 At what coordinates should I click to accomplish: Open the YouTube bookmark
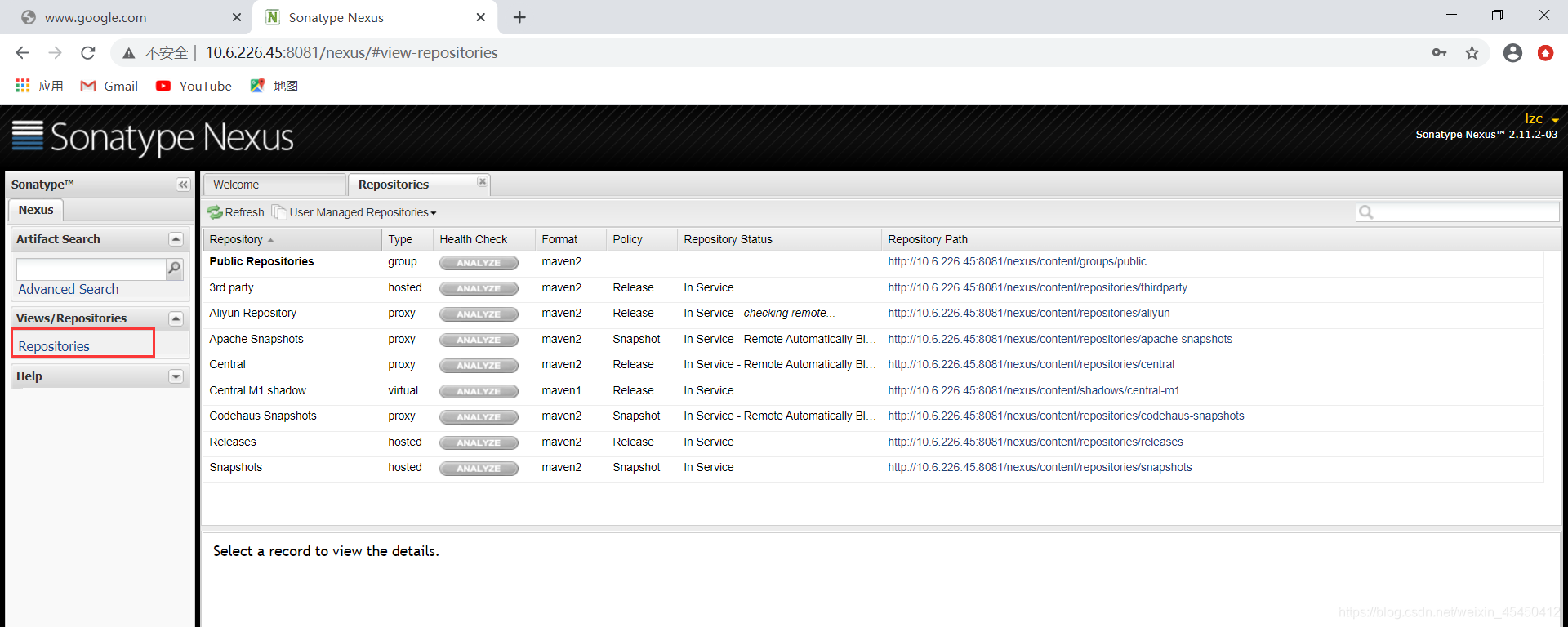[x=194, y=86]
